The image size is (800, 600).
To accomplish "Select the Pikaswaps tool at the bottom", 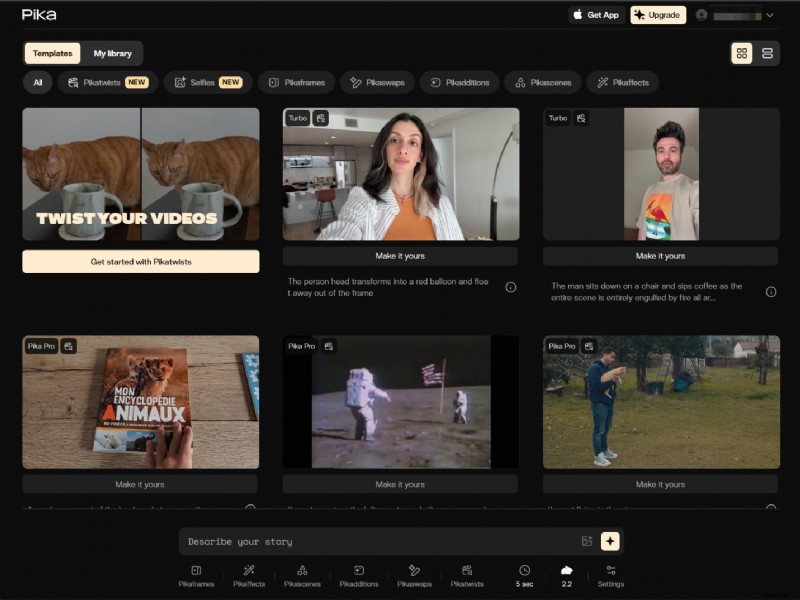I will (416, 576).
